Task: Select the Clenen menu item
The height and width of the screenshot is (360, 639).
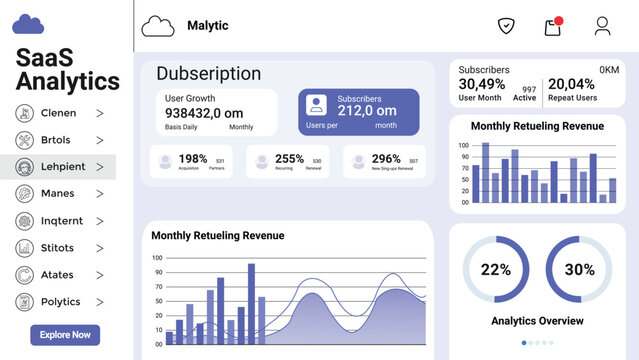Action: pos(59,113)
